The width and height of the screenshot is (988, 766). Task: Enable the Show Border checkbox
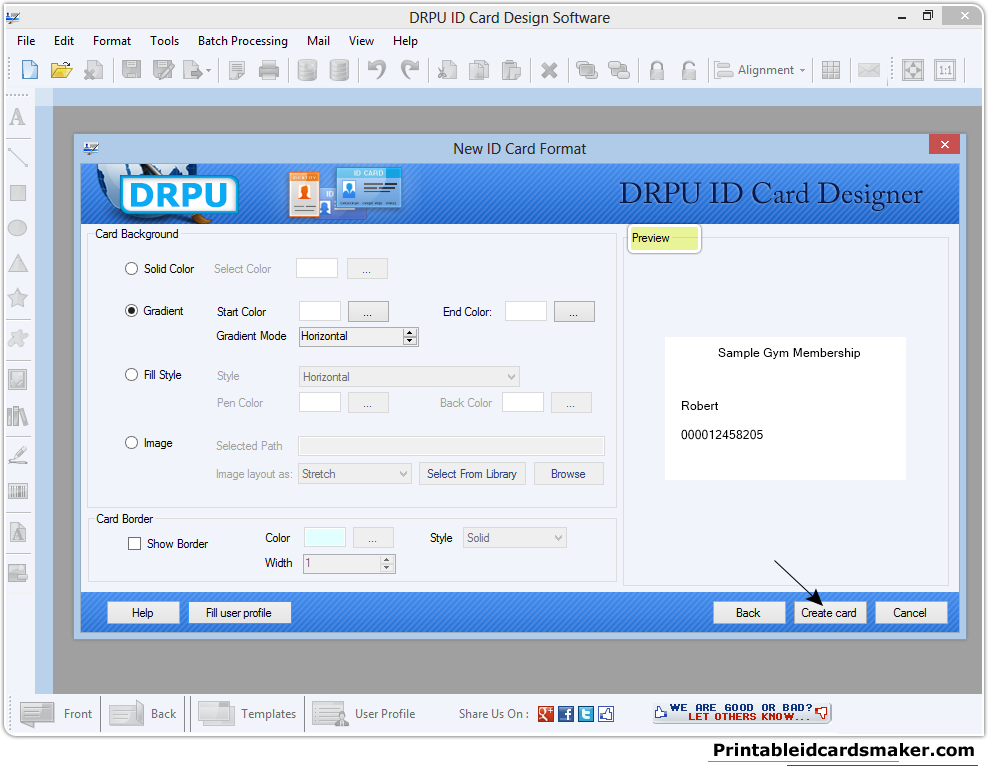click(134, 544)
